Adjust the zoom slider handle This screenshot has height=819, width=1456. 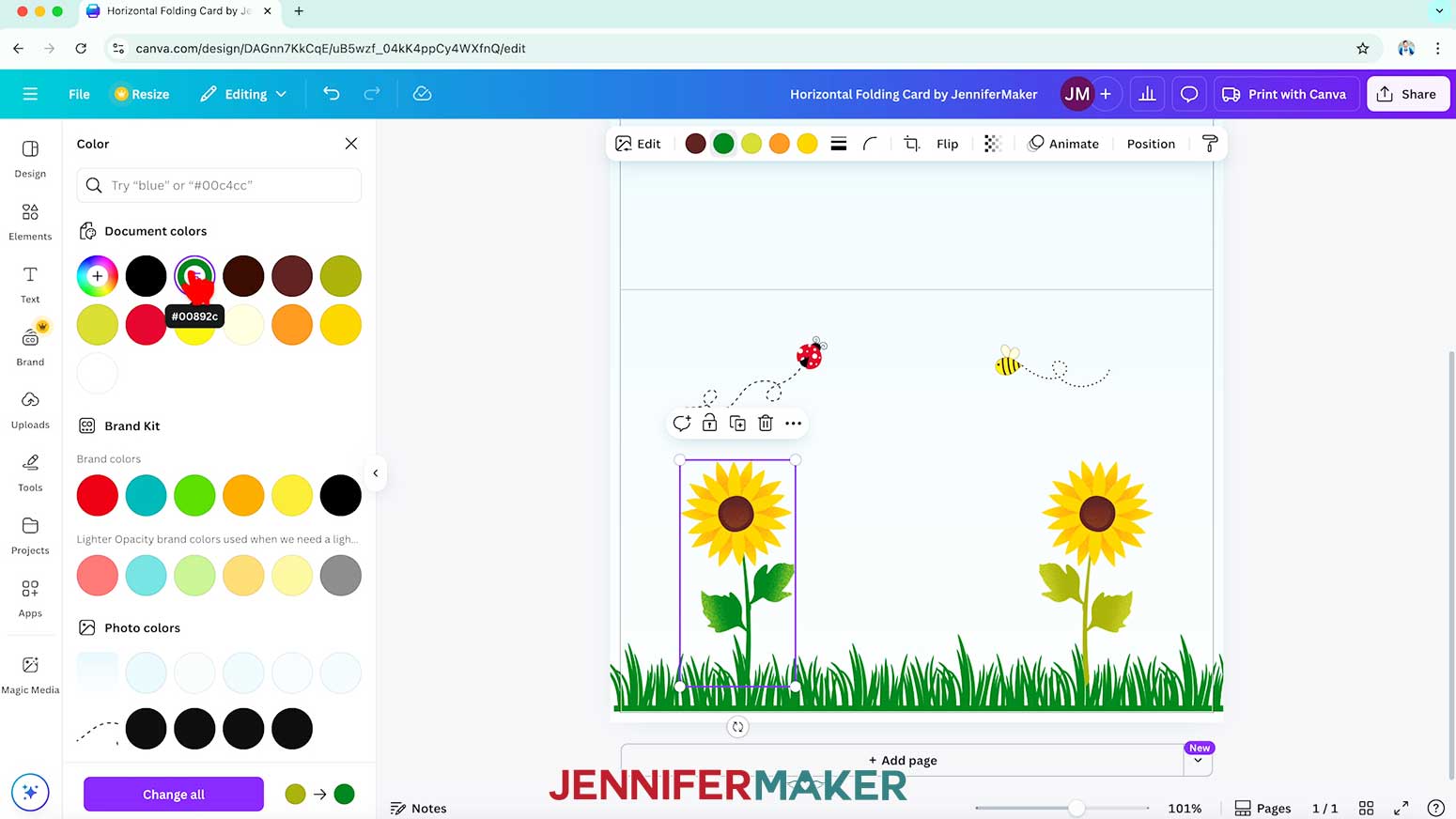1077,808
